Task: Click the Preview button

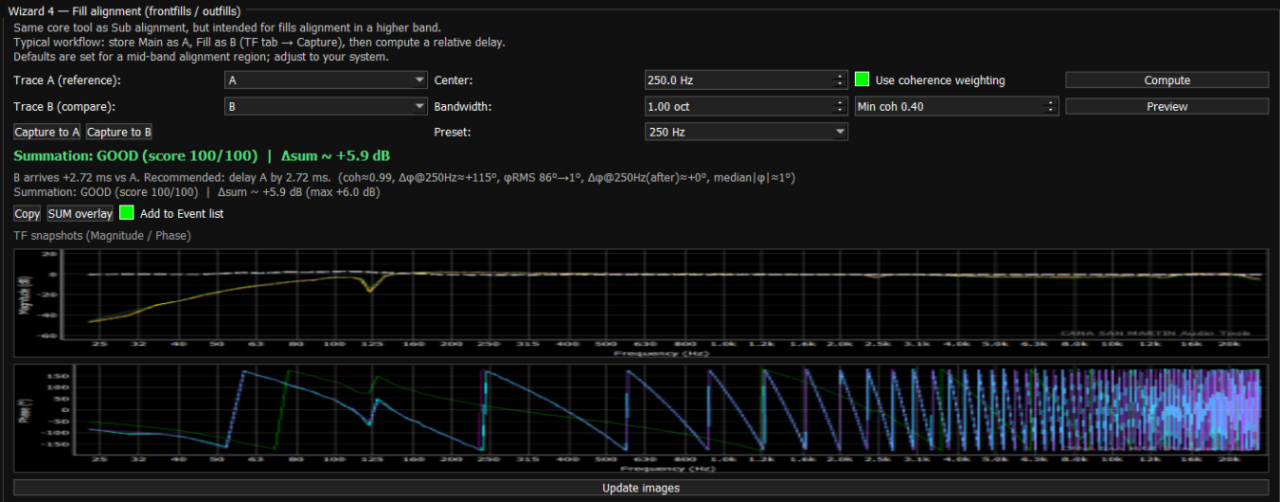Action: (x=1167, y=106)
